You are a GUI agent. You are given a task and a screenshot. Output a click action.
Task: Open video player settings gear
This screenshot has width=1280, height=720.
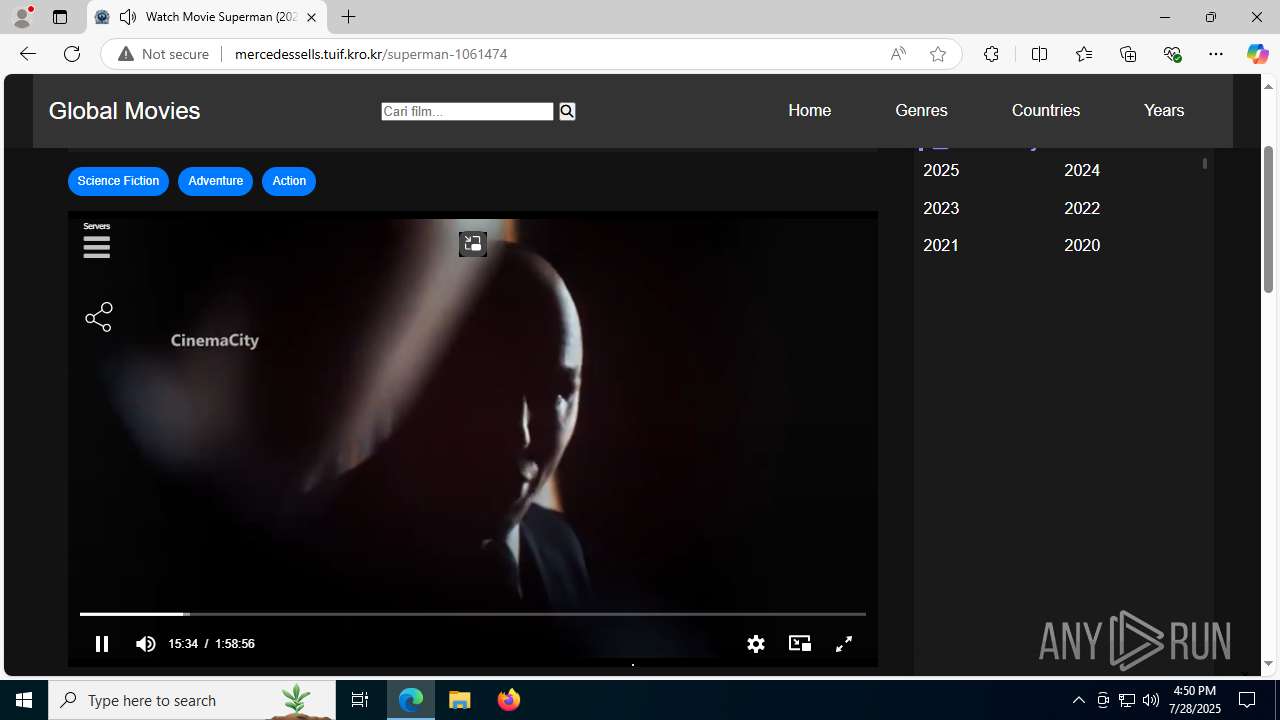756,644
